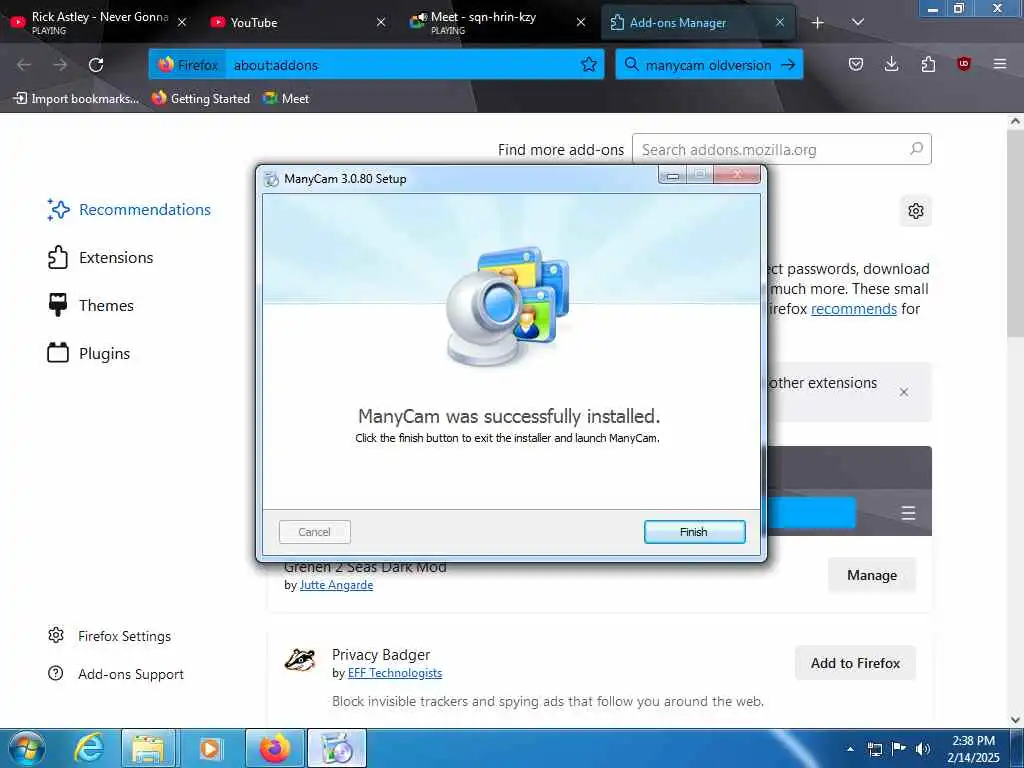This screenshot has height=768, width=1024.
Task: Switch to the Meet sqn-hrin-kzy tab
Action: 498,22
